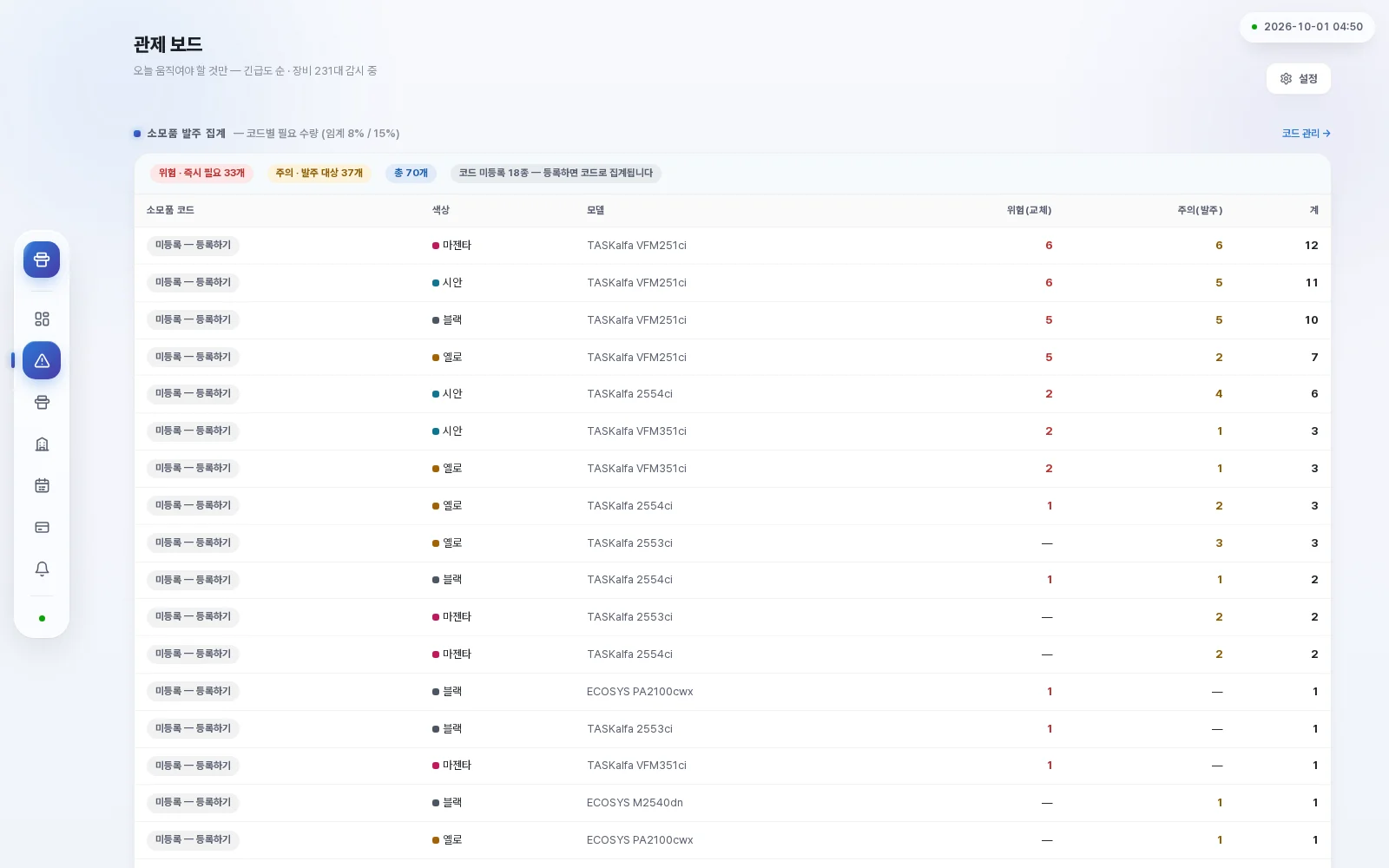The image size is (1389, 868).
Task: Register code for 블랙 TASKalfa VFM251ci row
Action: pyautogui.click(x=193, y=319)
